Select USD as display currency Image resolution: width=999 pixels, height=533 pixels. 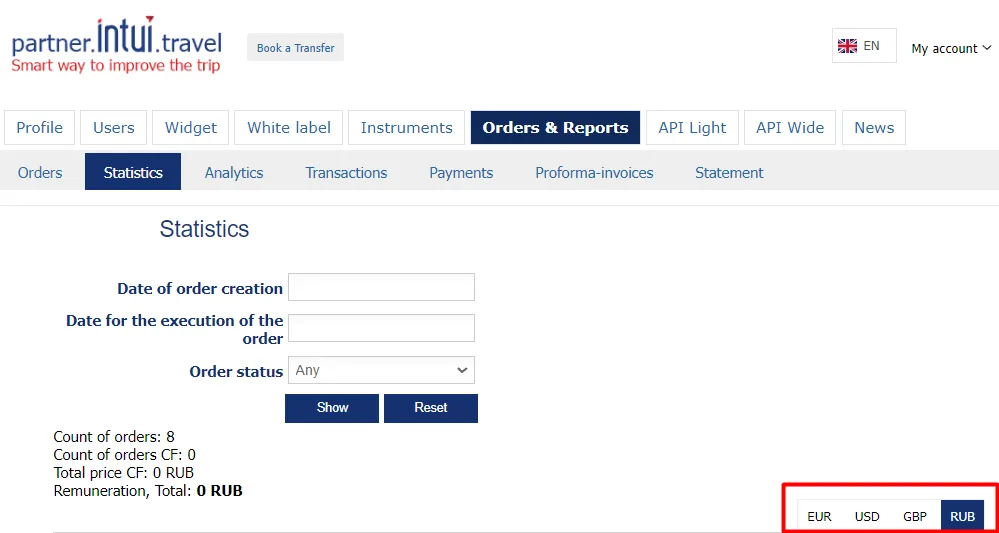click(867, 516)
